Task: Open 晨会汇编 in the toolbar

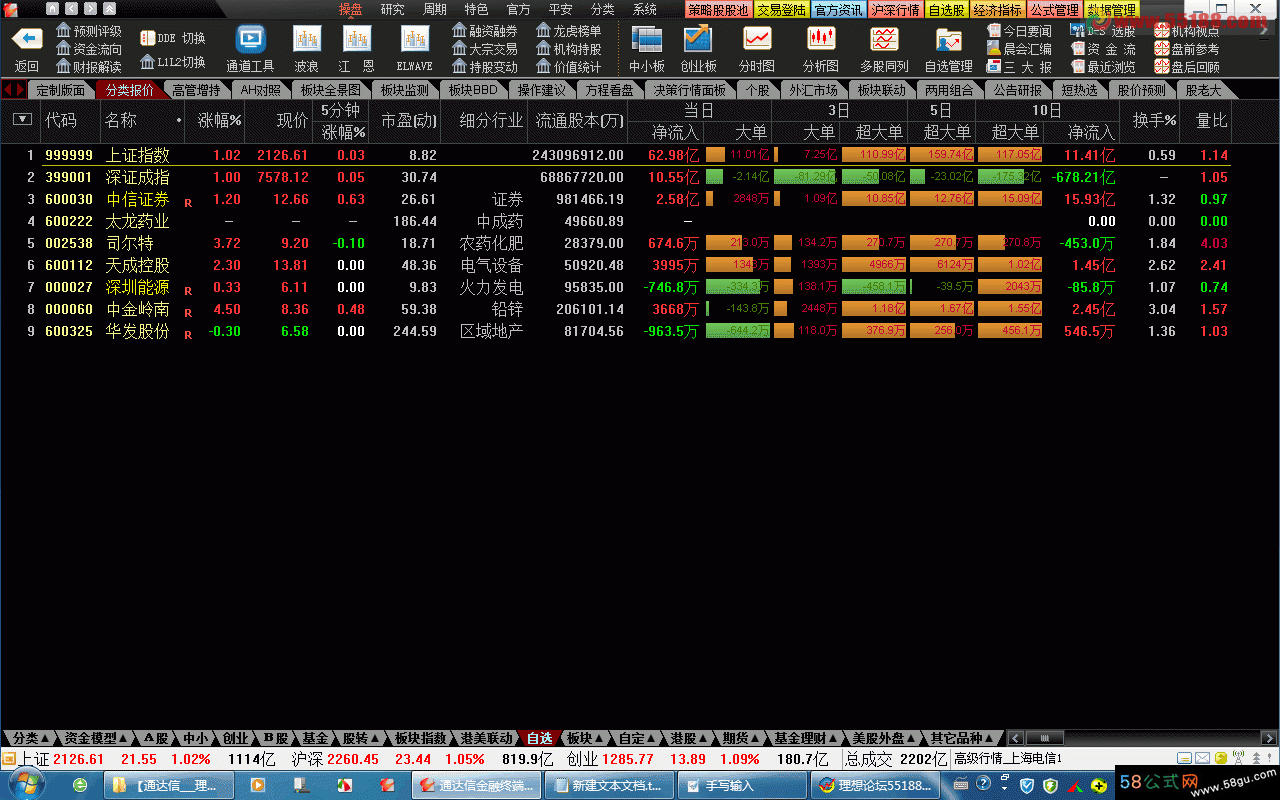Action: point(1019,49)
